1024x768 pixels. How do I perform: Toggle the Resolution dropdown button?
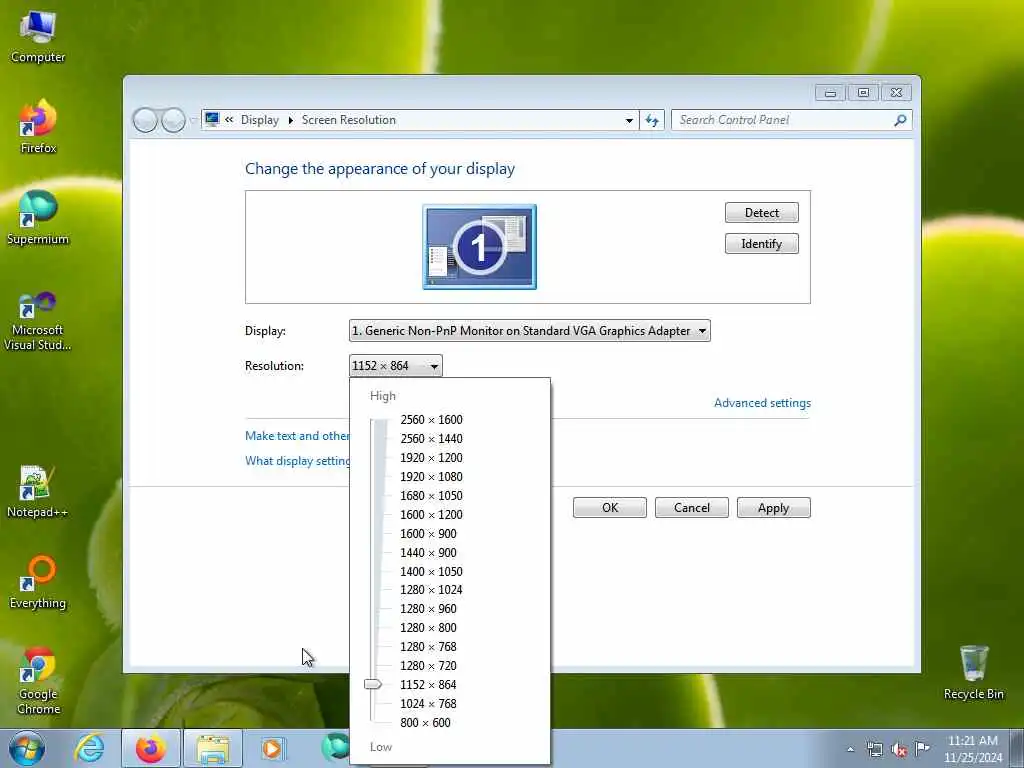point(396,366)
